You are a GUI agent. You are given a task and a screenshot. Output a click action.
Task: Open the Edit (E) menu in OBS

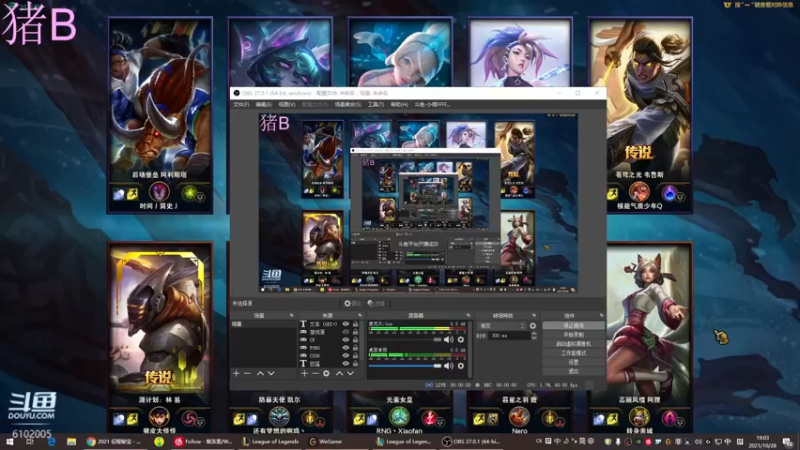264,105
